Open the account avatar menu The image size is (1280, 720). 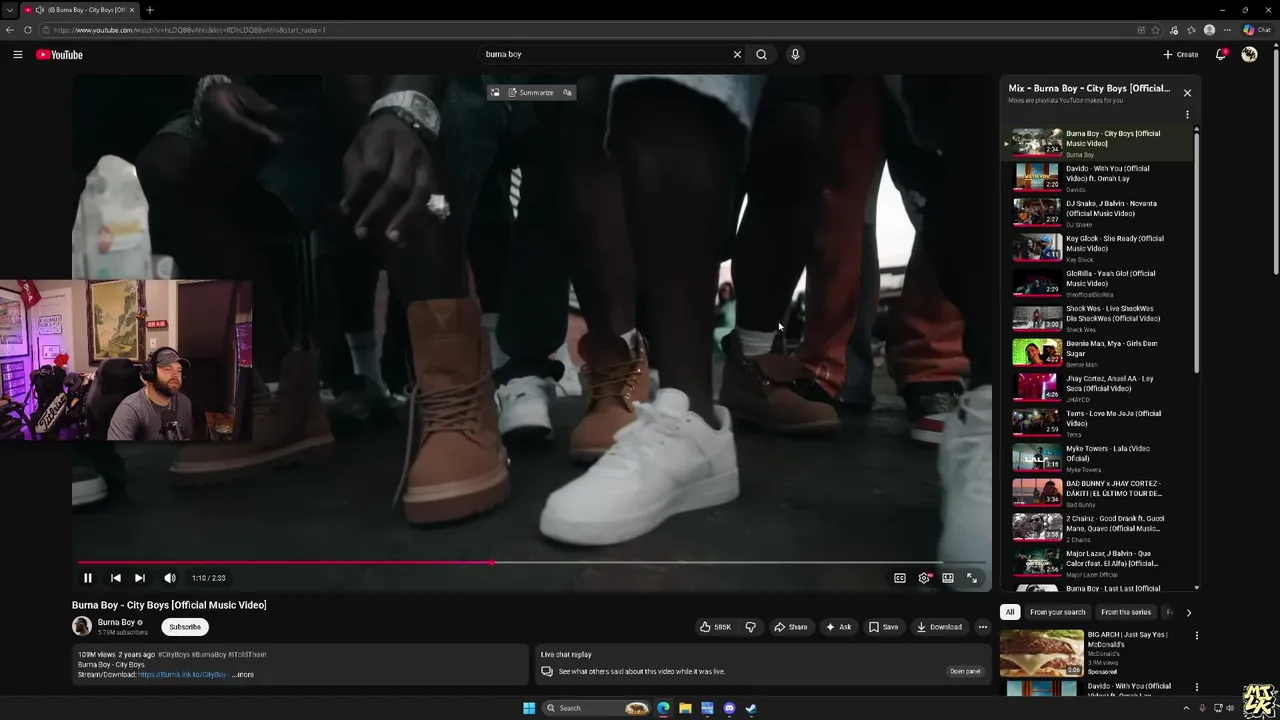pos(1249,54)
